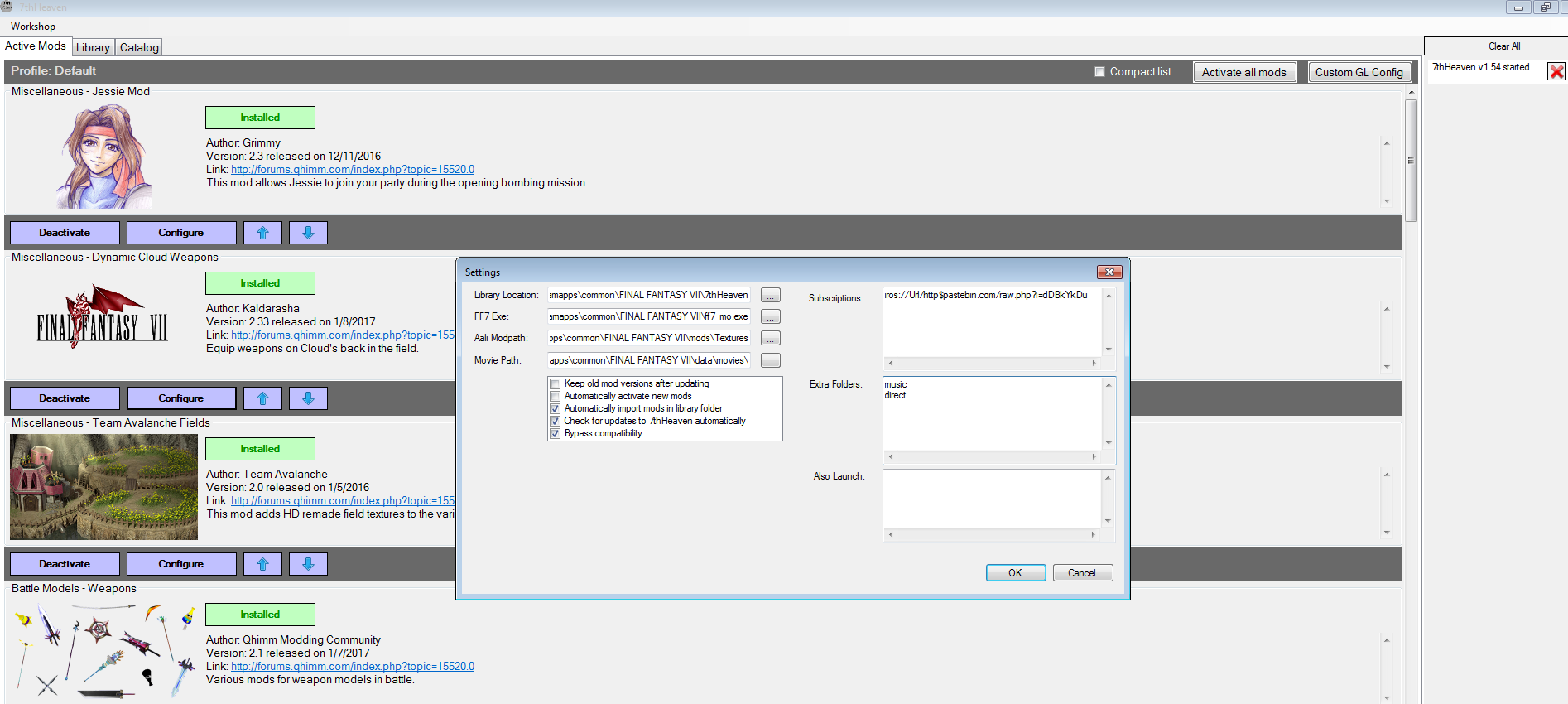The height and width of the screenshot is (704, 1568).
Task: Confirm Settings with OK
Action: point(1015,573)
